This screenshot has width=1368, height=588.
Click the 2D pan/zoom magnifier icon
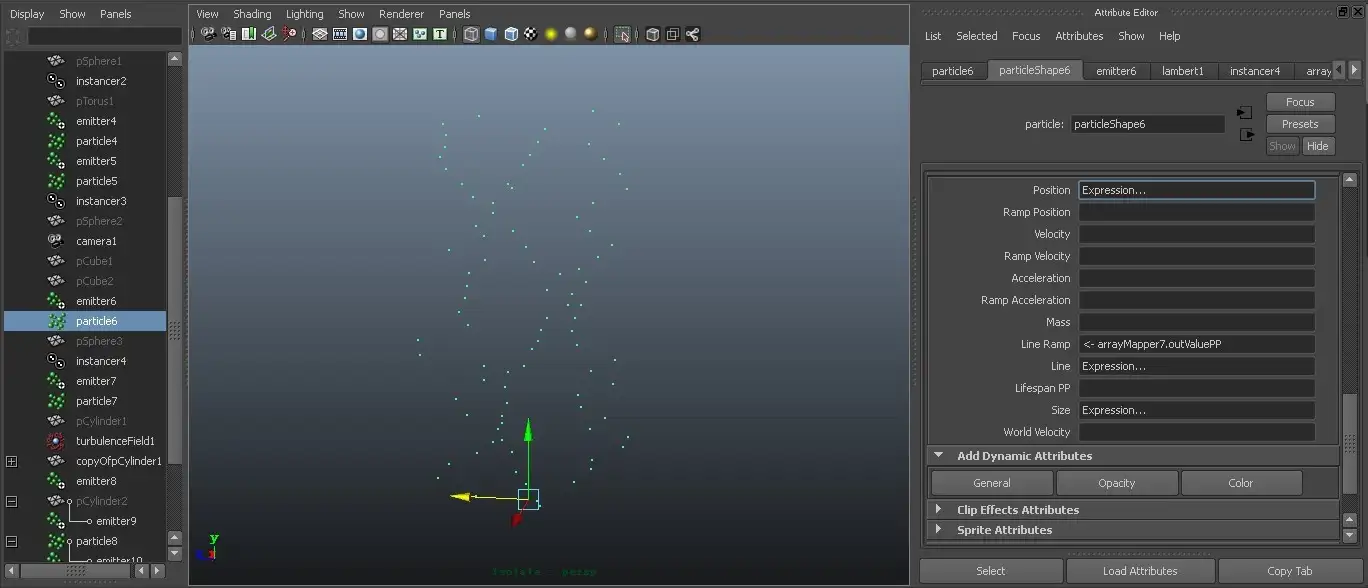click(290, 34)
